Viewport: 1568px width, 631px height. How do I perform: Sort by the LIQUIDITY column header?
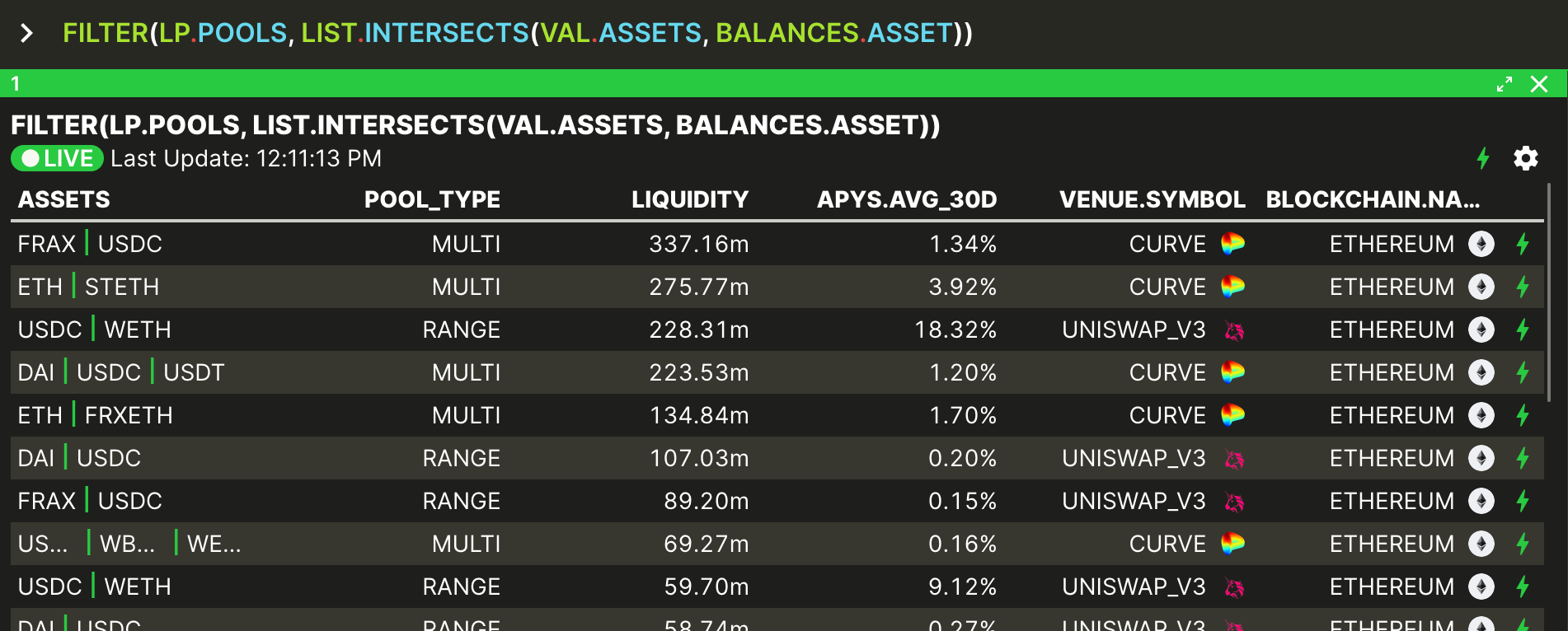point(690,199)
